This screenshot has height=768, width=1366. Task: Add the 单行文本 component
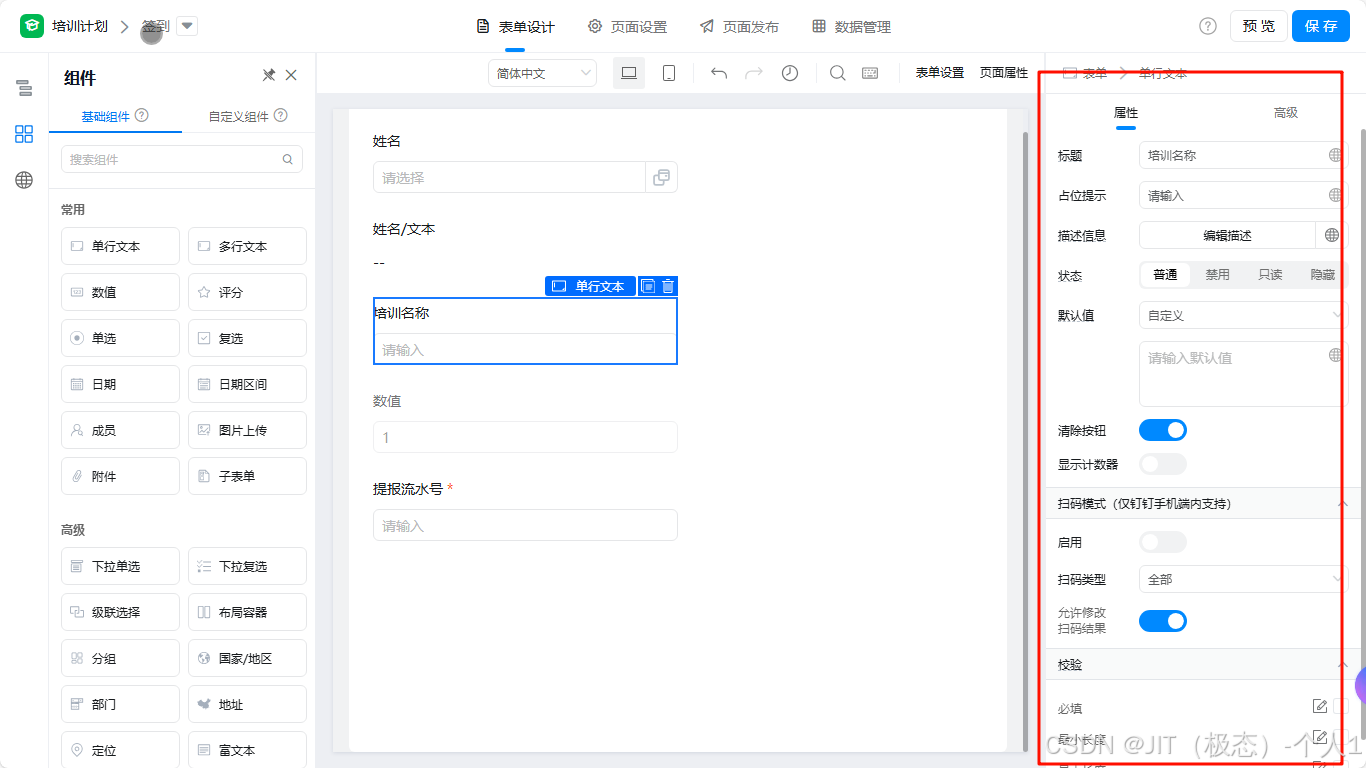[x=120, y=246]
